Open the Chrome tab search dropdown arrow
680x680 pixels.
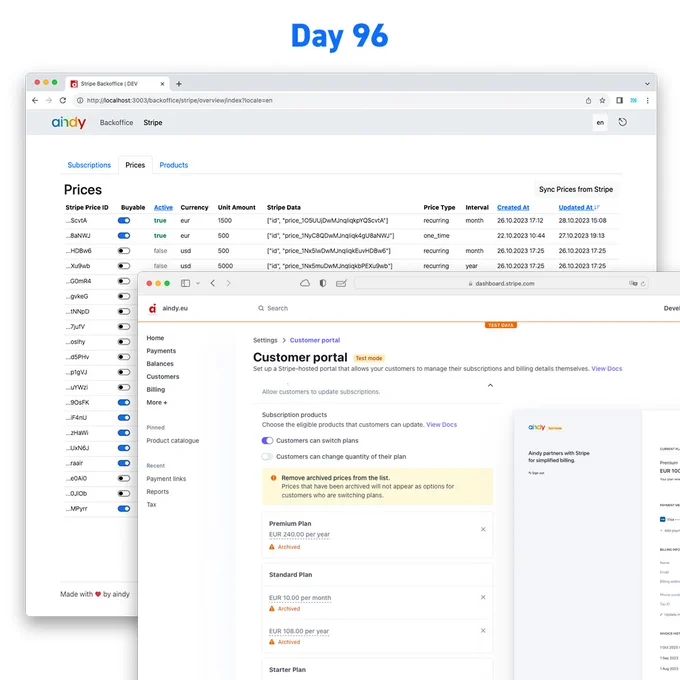click(x=647, y=84)
